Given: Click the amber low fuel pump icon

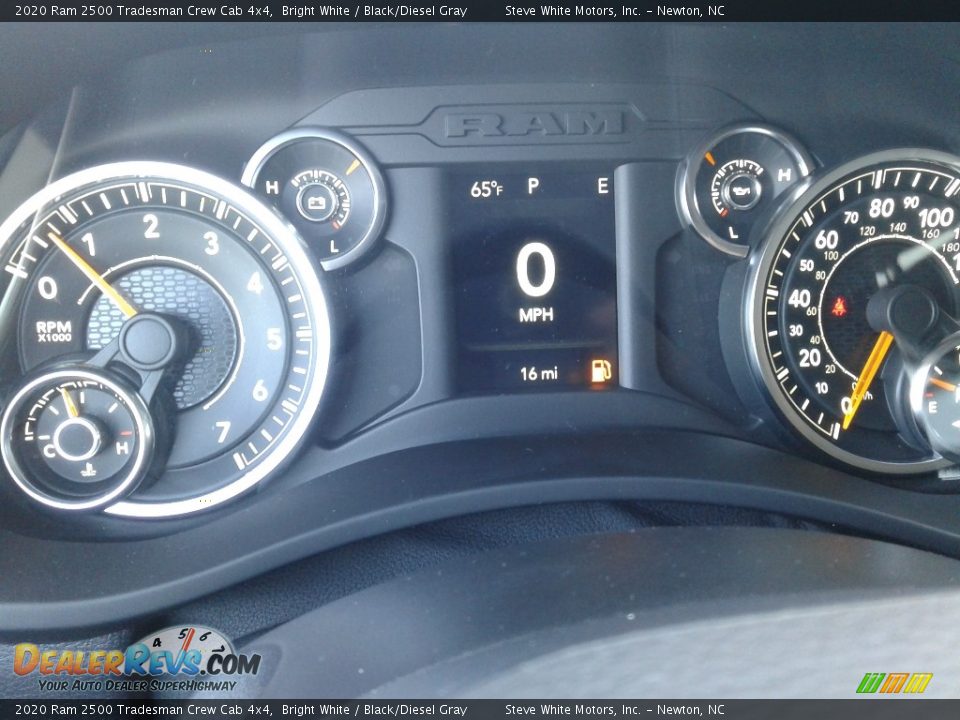Looking at the screenshot, I should coord(600,372).
